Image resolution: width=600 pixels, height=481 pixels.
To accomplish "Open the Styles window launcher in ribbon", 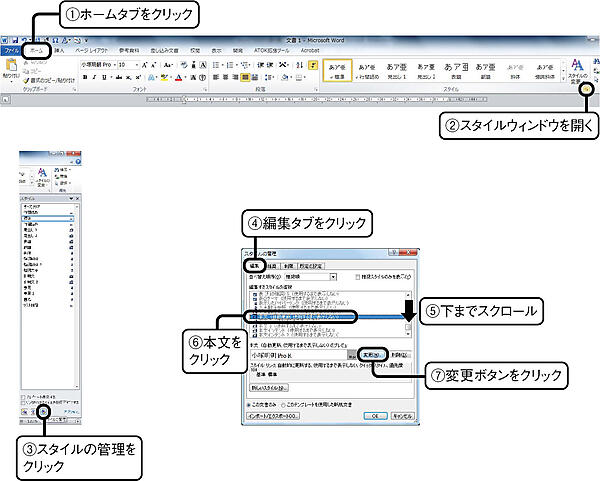I will 587,90.
